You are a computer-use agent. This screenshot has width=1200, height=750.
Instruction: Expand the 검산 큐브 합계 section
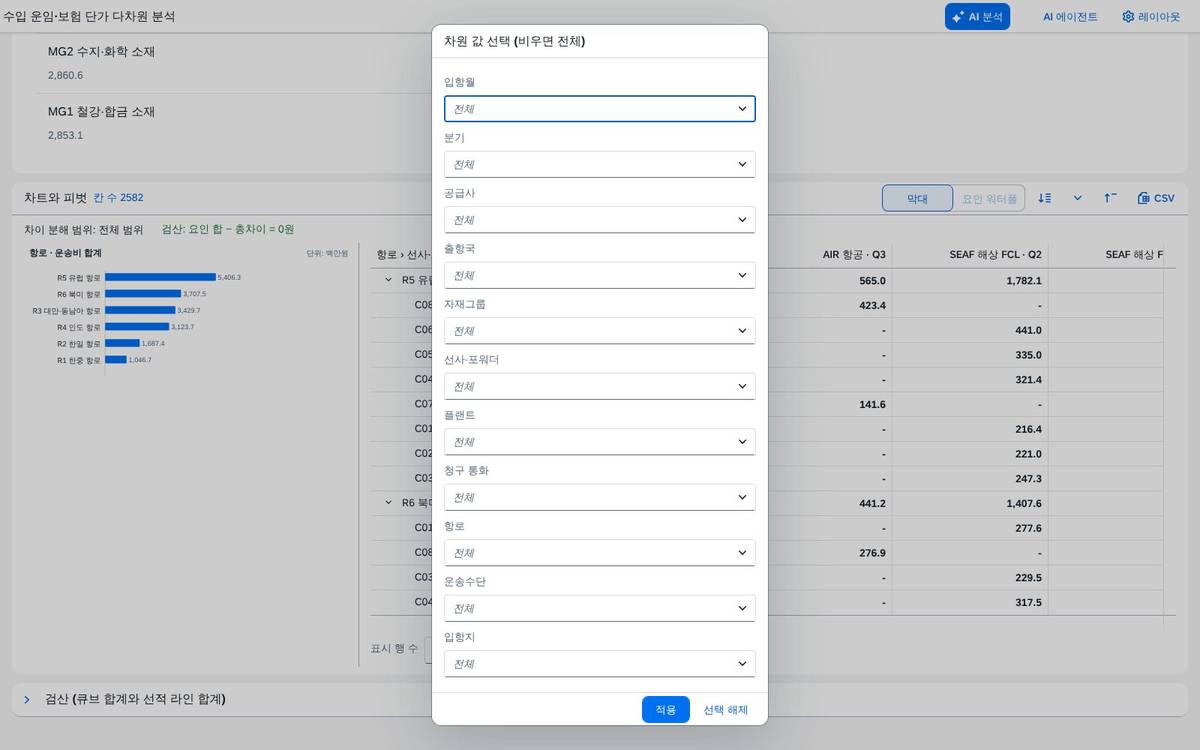(27, 699)
